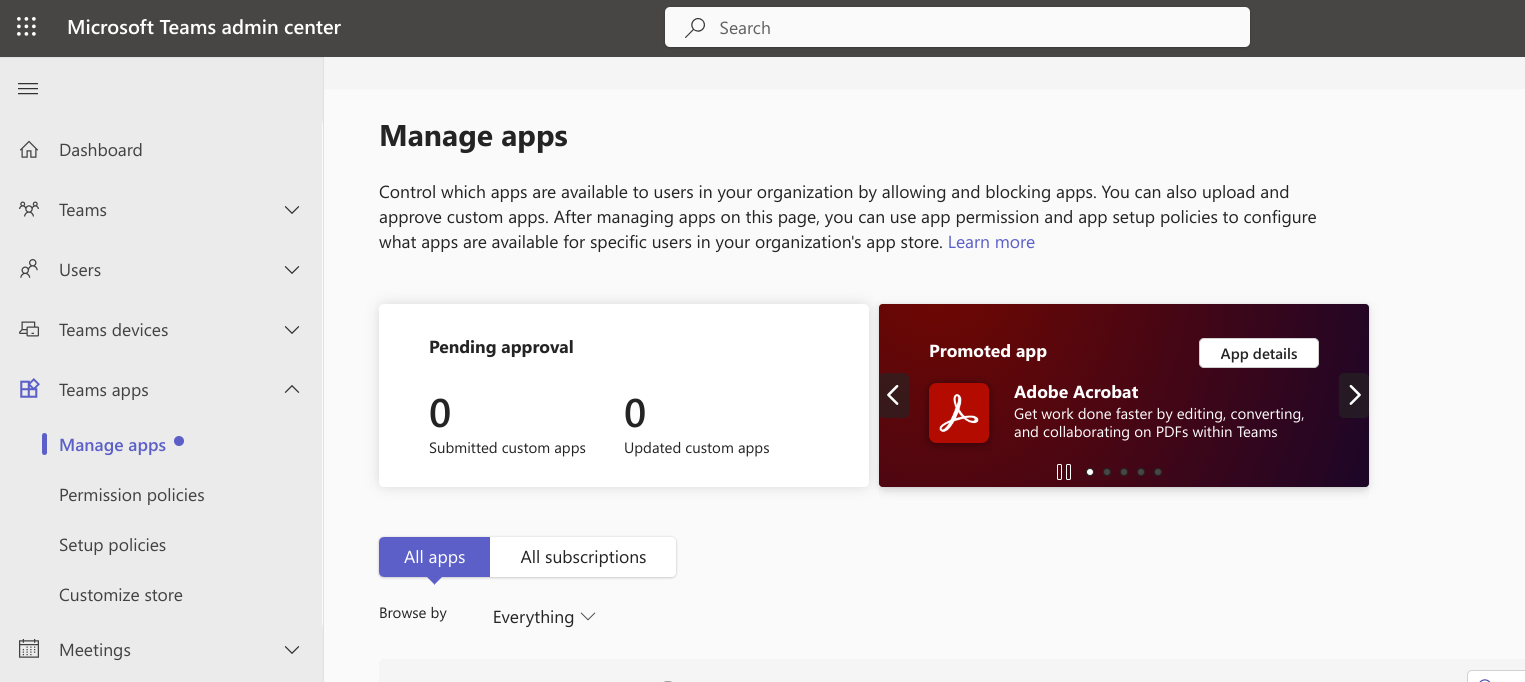Click the Submitted custom apps count
1525x682 pixels.
(x=440, y=412)
